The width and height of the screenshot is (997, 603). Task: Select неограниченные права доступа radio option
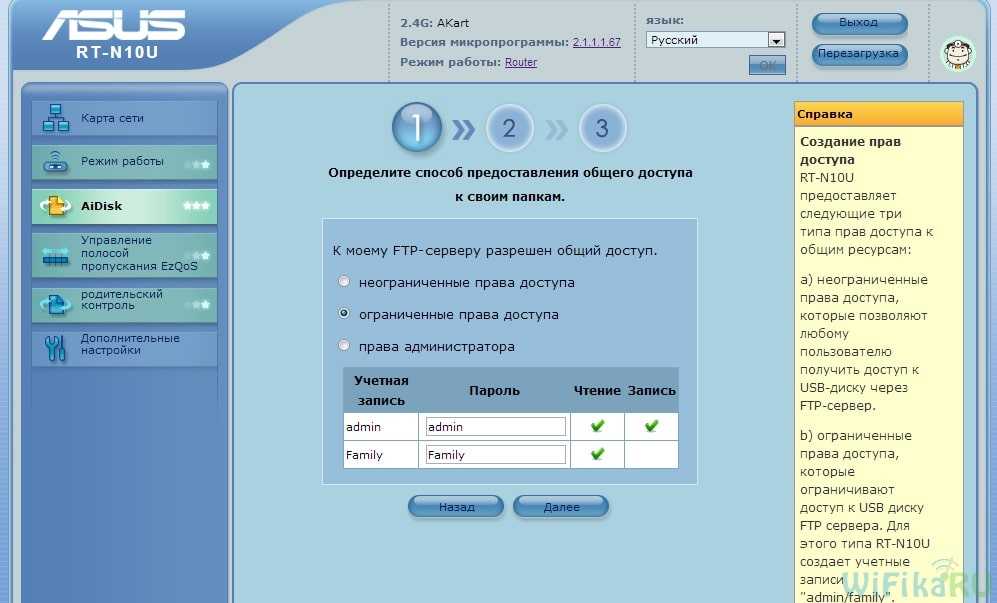click(345, 282)
